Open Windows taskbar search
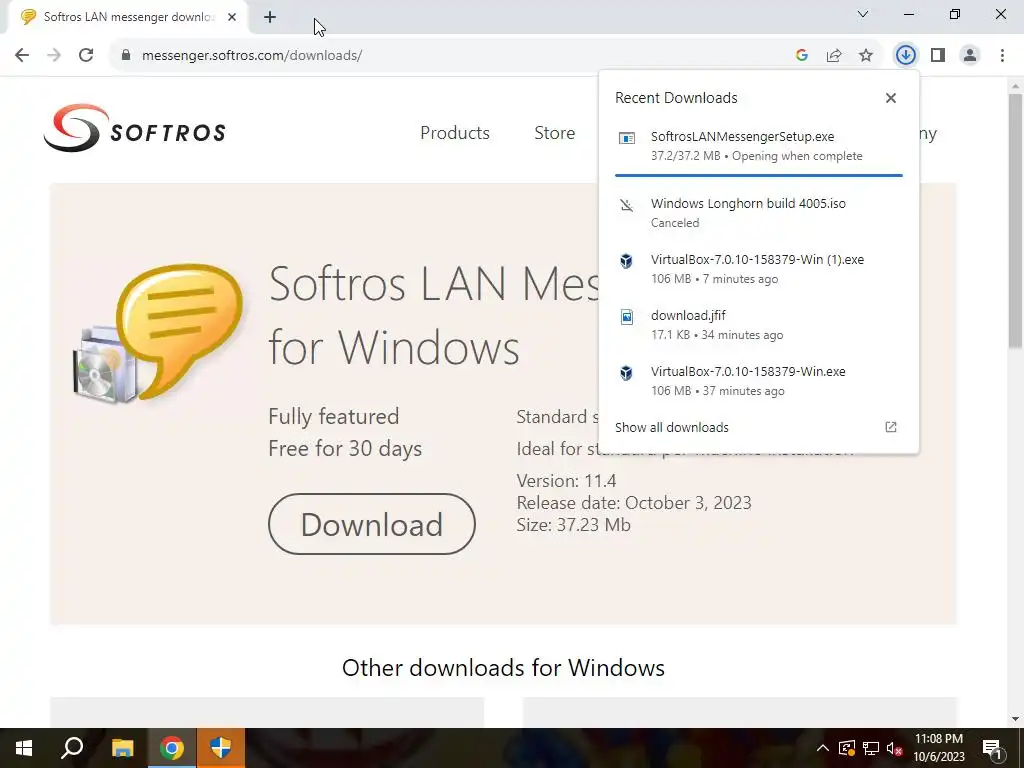 point(72,748)
